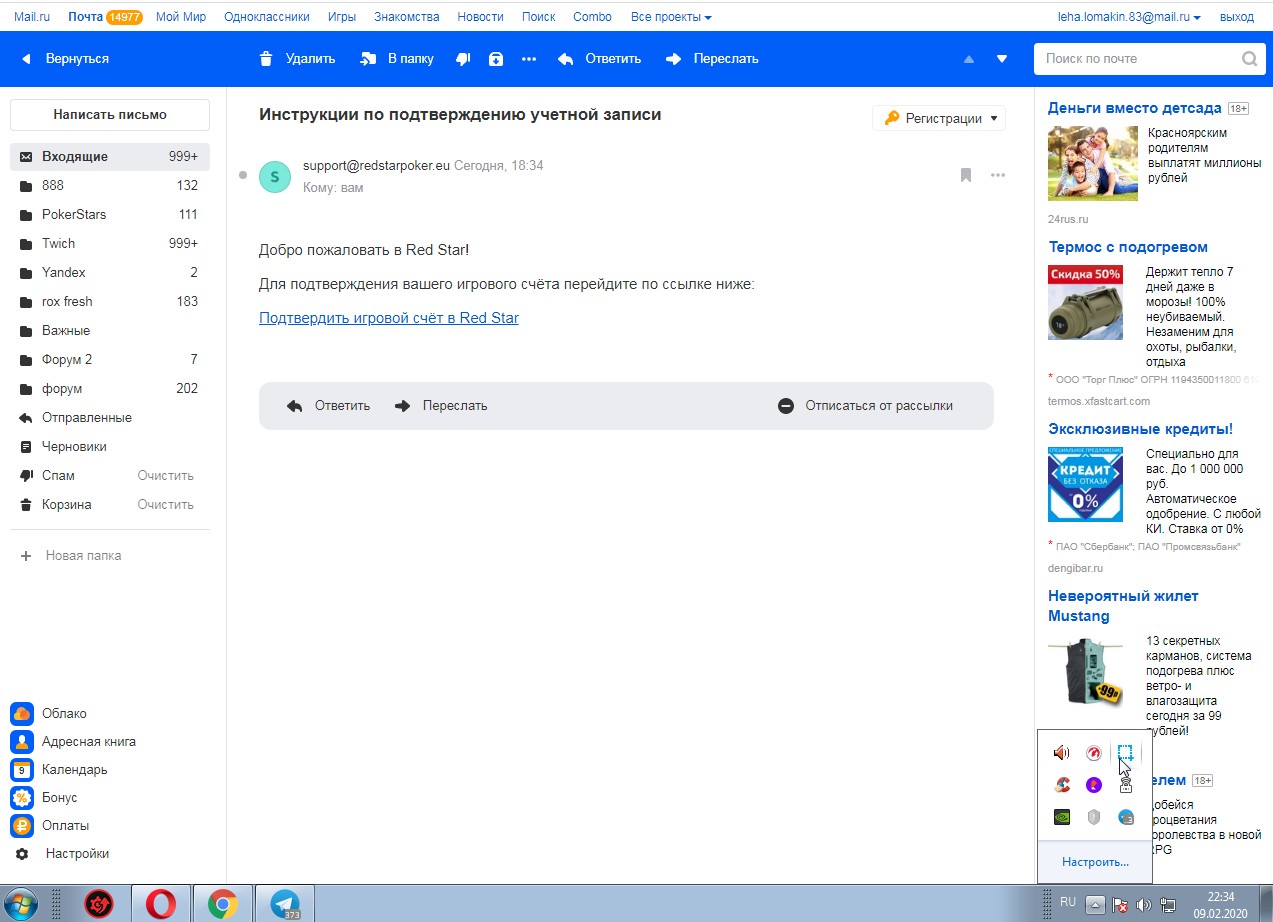1273x922 pixels.
Task: Reply using the Ответить button in the blue toolbar
Action: pos(599,59)
